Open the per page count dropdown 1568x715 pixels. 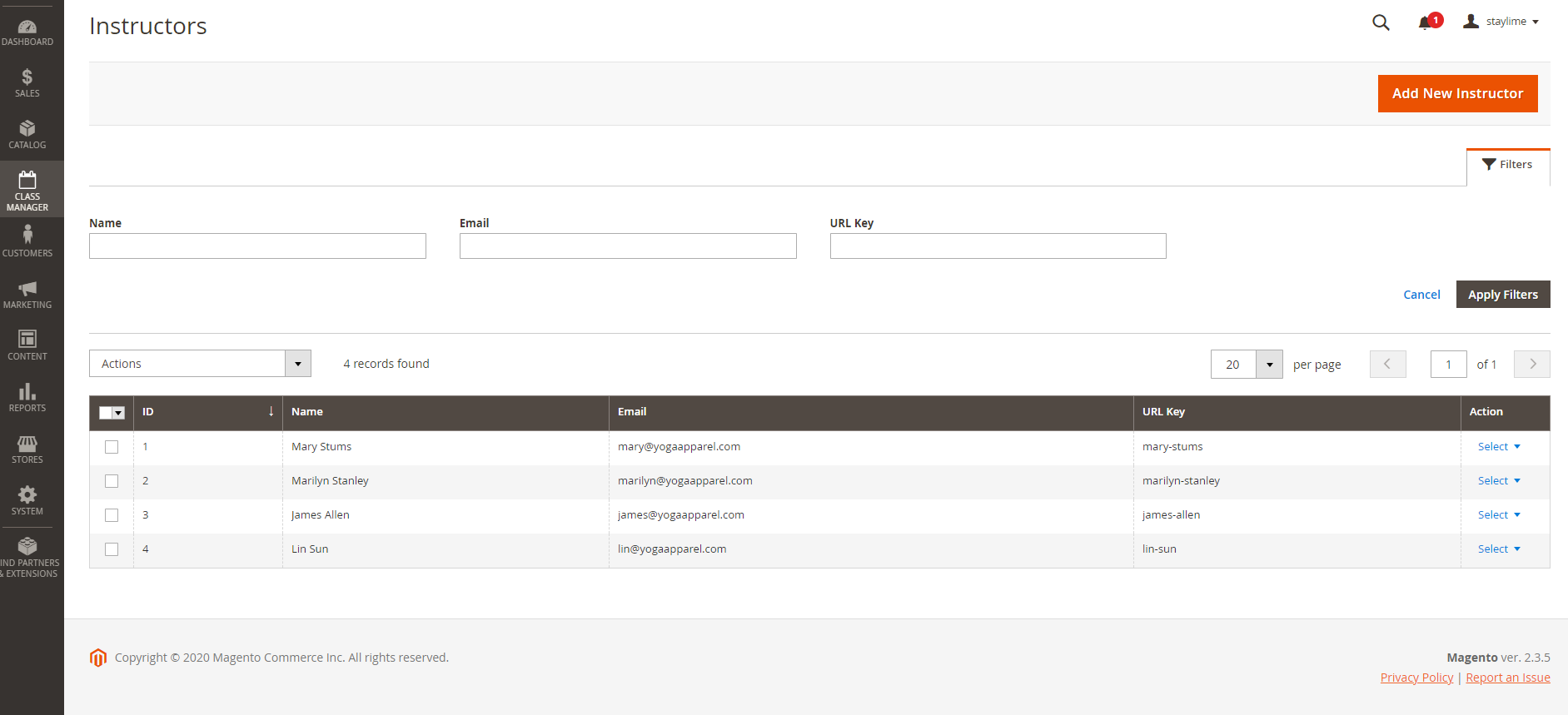click(1269, 365)
